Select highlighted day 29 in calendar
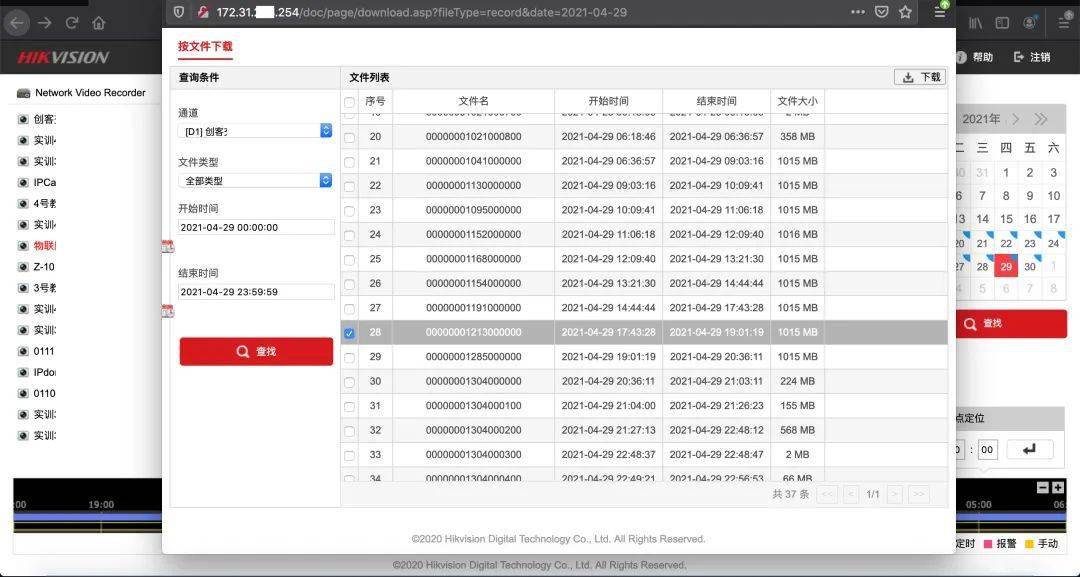Image resolution: width=1080 pixels, height=577 pixels. pyautogui.click(x=1006, y=266)
